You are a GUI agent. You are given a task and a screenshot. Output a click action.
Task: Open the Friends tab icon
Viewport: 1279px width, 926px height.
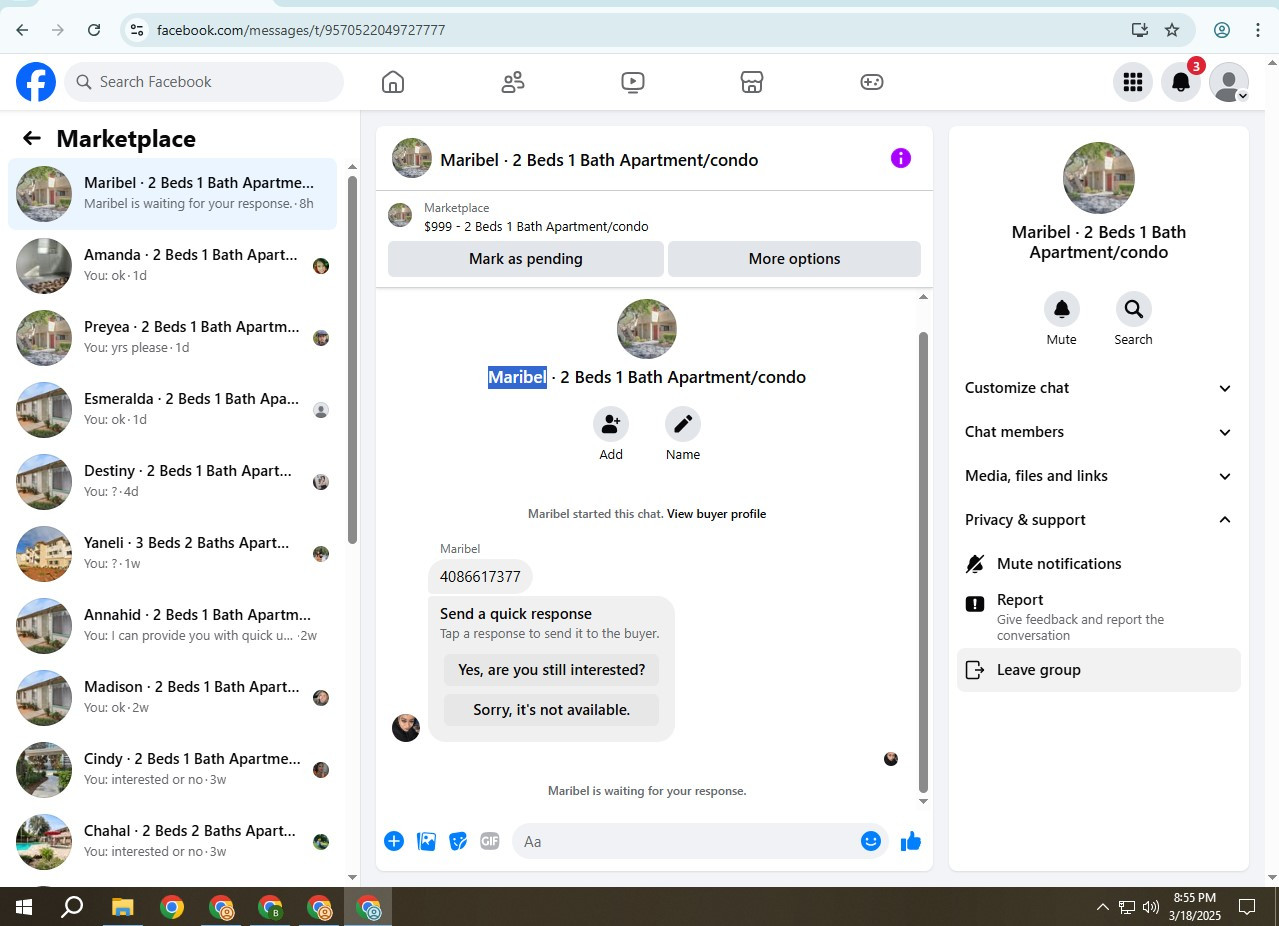[513, 82]
